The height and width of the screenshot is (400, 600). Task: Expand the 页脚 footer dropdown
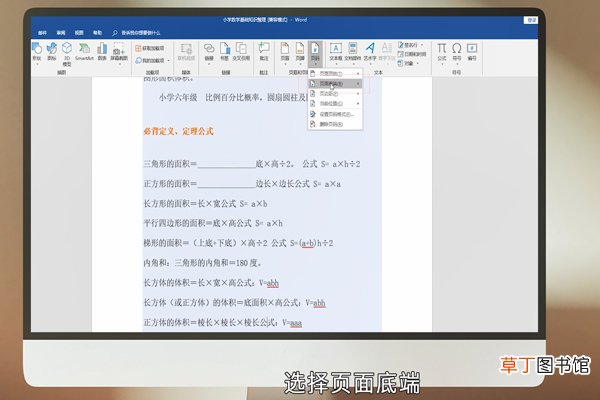(300, 64)
